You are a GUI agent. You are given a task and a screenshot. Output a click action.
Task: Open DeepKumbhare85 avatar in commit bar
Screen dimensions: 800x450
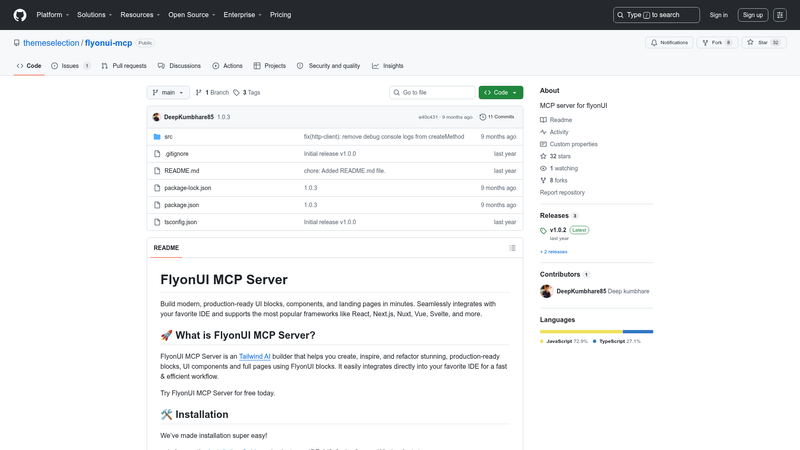point(157,117)
